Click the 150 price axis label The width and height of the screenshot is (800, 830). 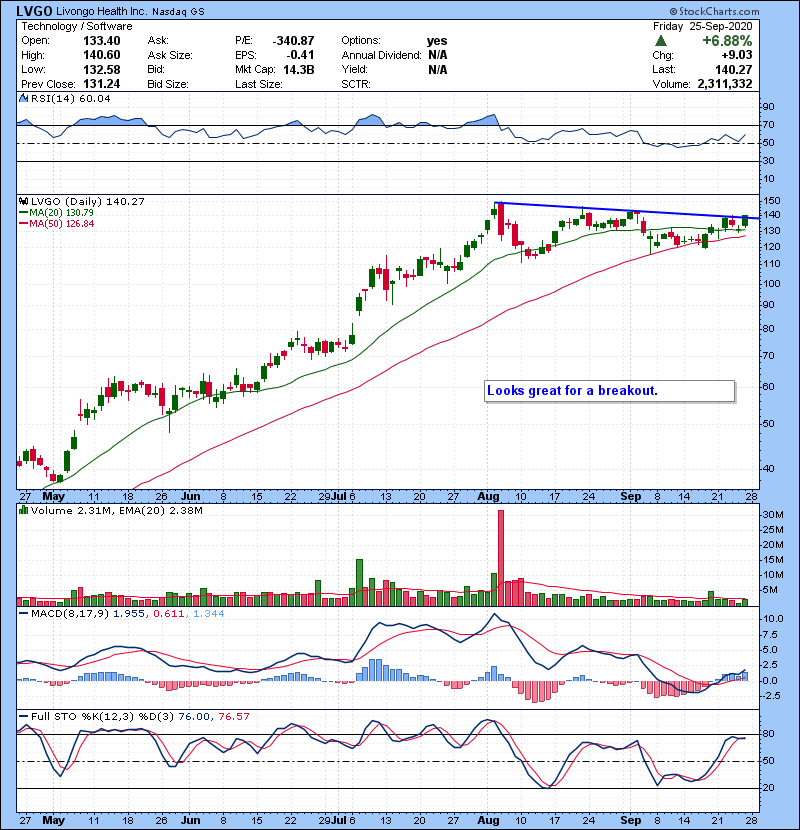(771, 201)
